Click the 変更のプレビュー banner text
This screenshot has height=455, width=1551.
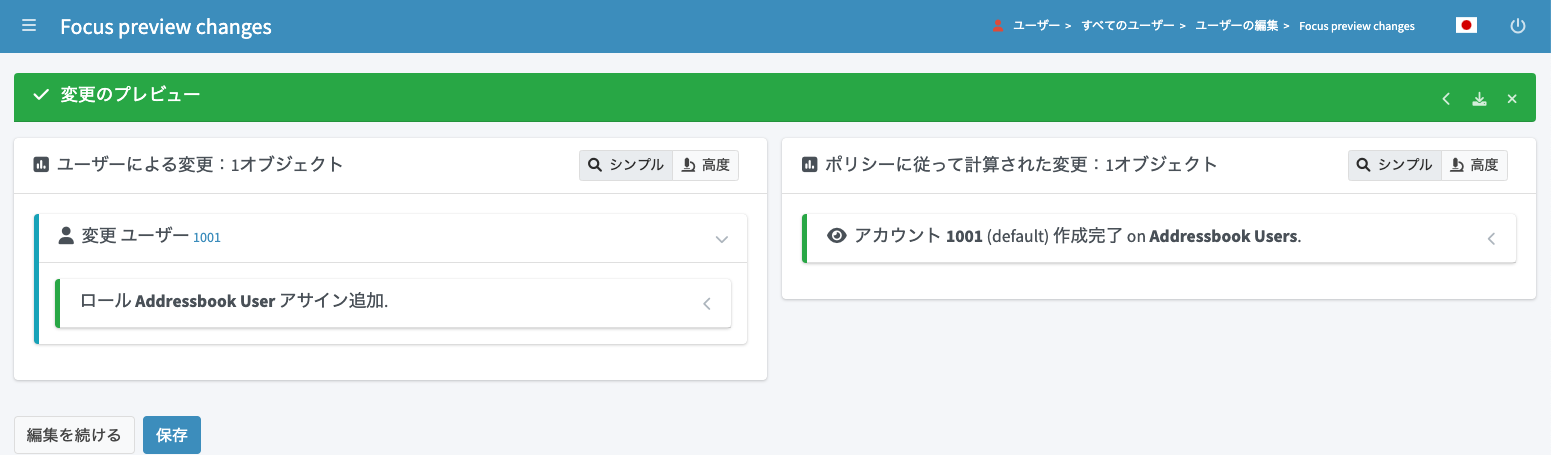(130, 95)
